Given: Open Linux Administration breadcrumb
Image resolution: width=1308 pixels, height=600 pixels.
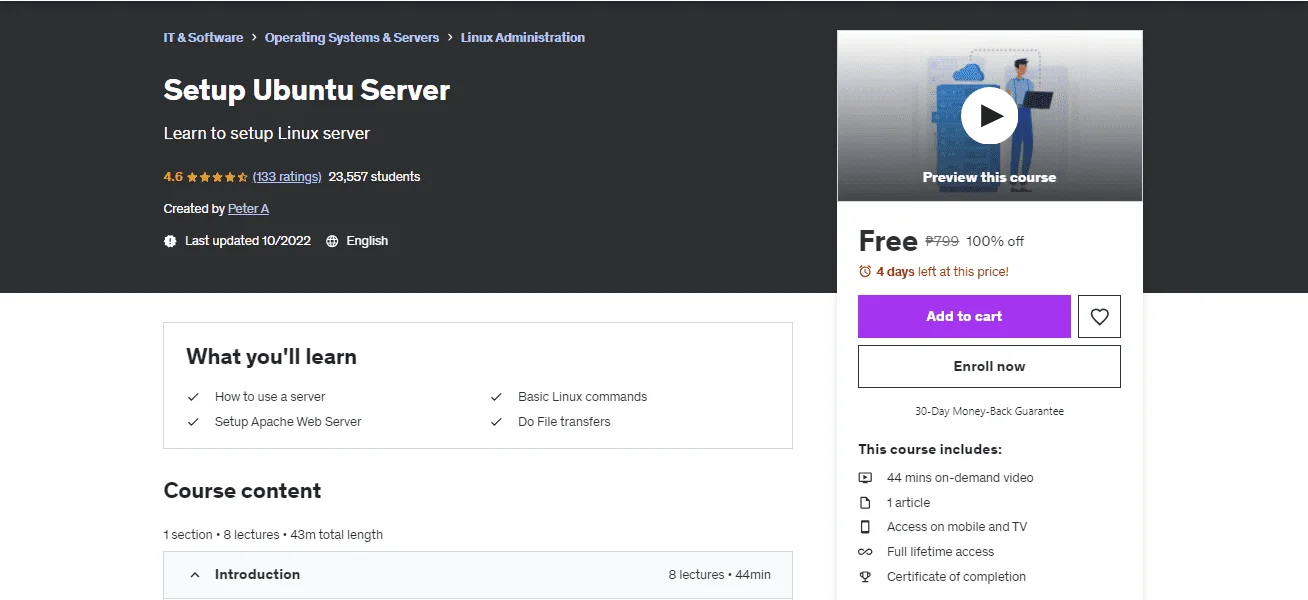Looking at the screenshot, I should click(x=523, y=37).
